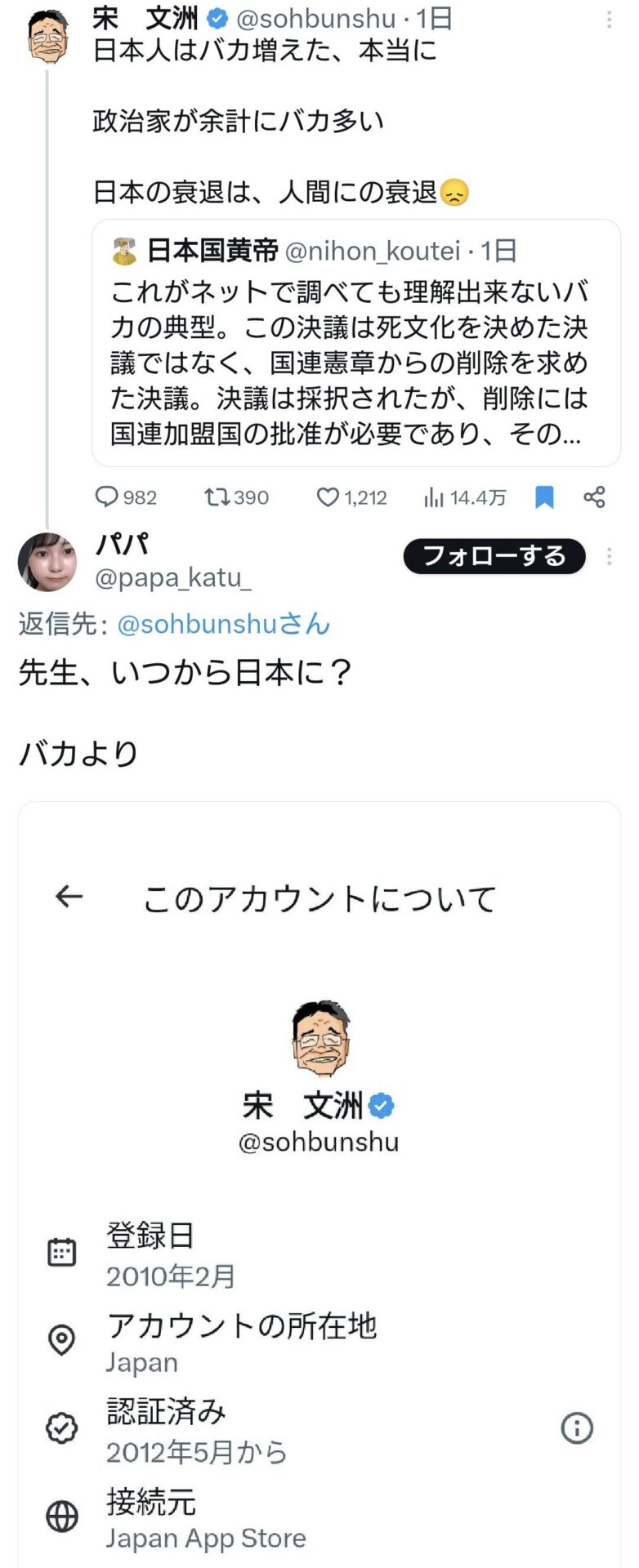Like the tweet via heart icon

pos(328,497)
